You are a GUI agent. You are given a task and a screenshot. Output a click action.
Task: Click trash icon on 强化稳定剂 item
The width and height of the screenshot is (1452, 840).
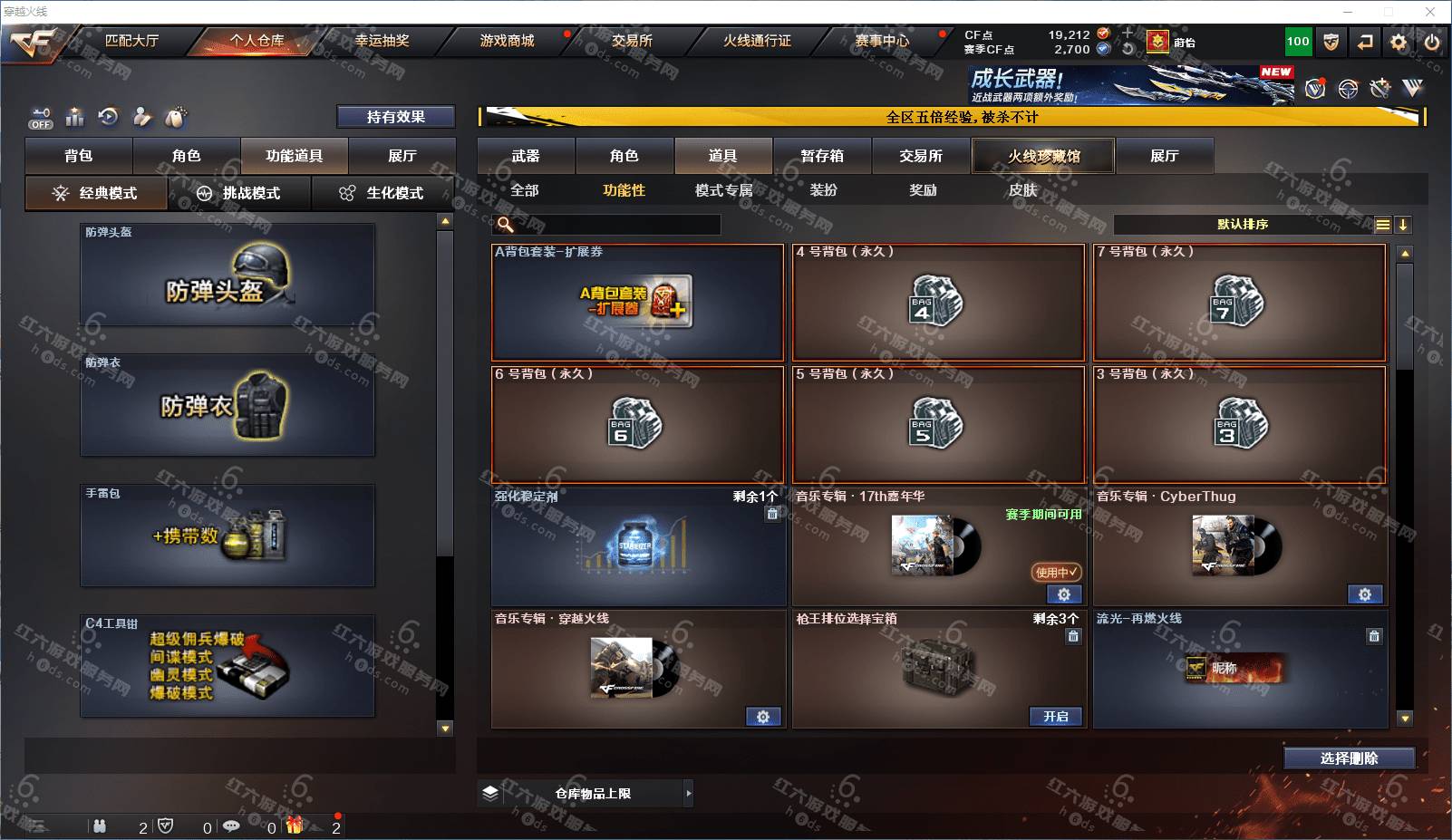click(x=772, y=514)
